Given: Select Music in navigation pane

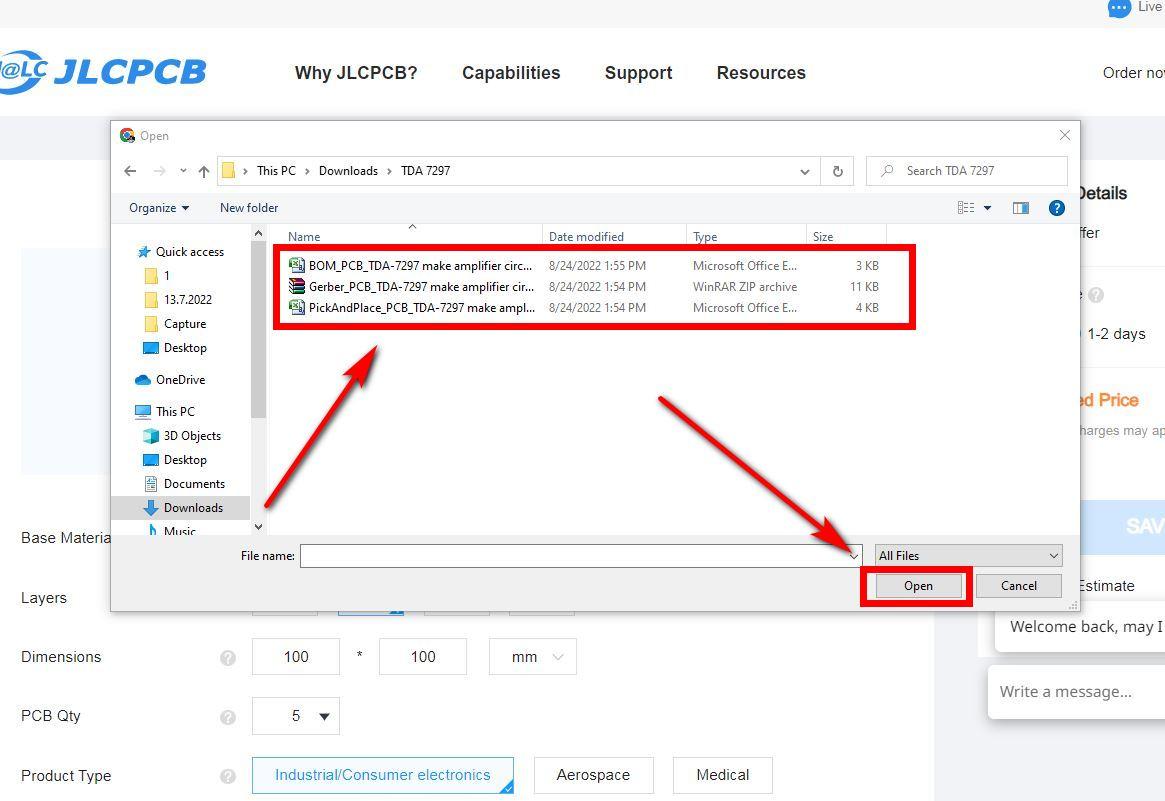Looking at the screenshot, I should point(172,531).
